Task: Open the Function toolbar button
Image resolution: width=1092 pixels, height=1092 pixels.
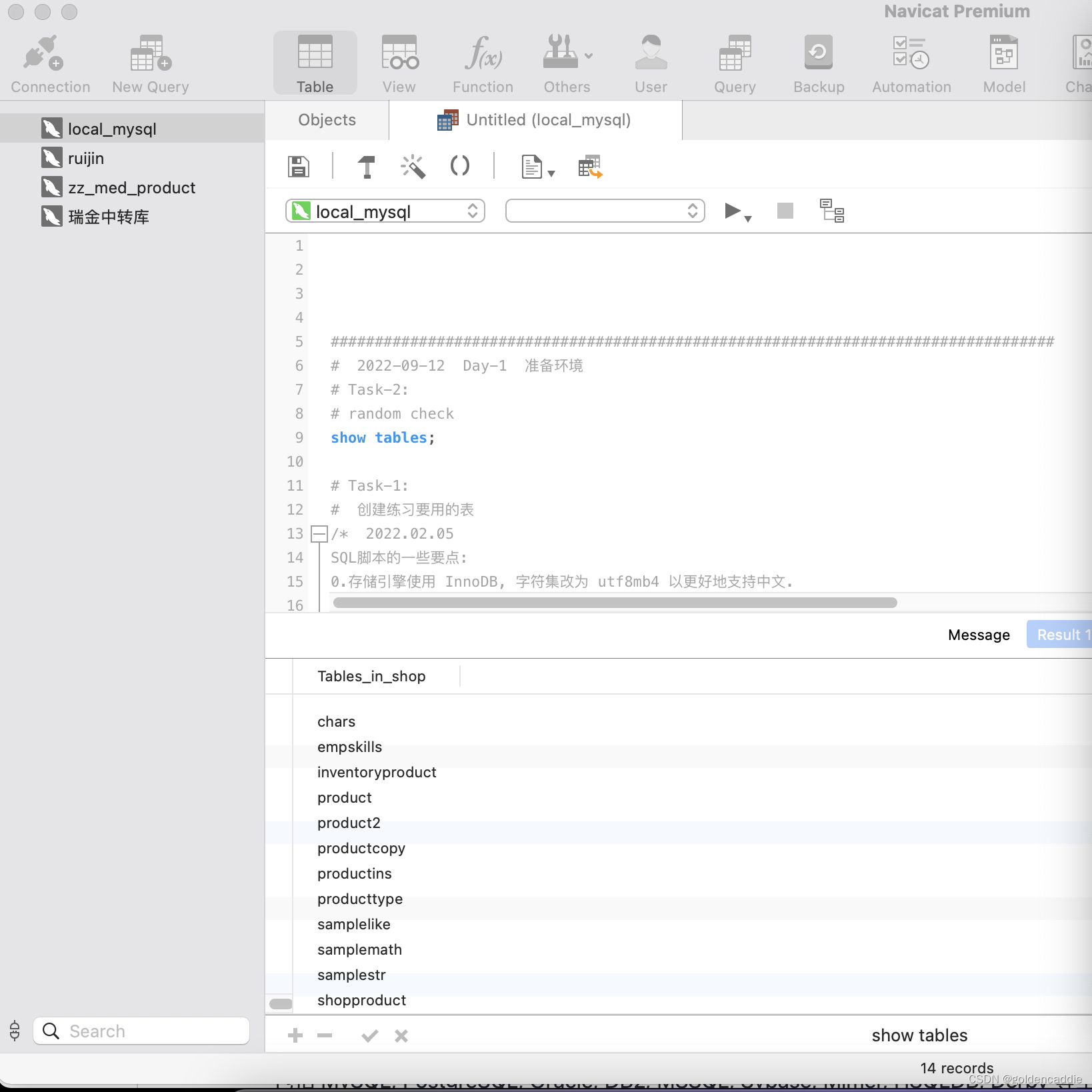Action: (x=483, y=64)
